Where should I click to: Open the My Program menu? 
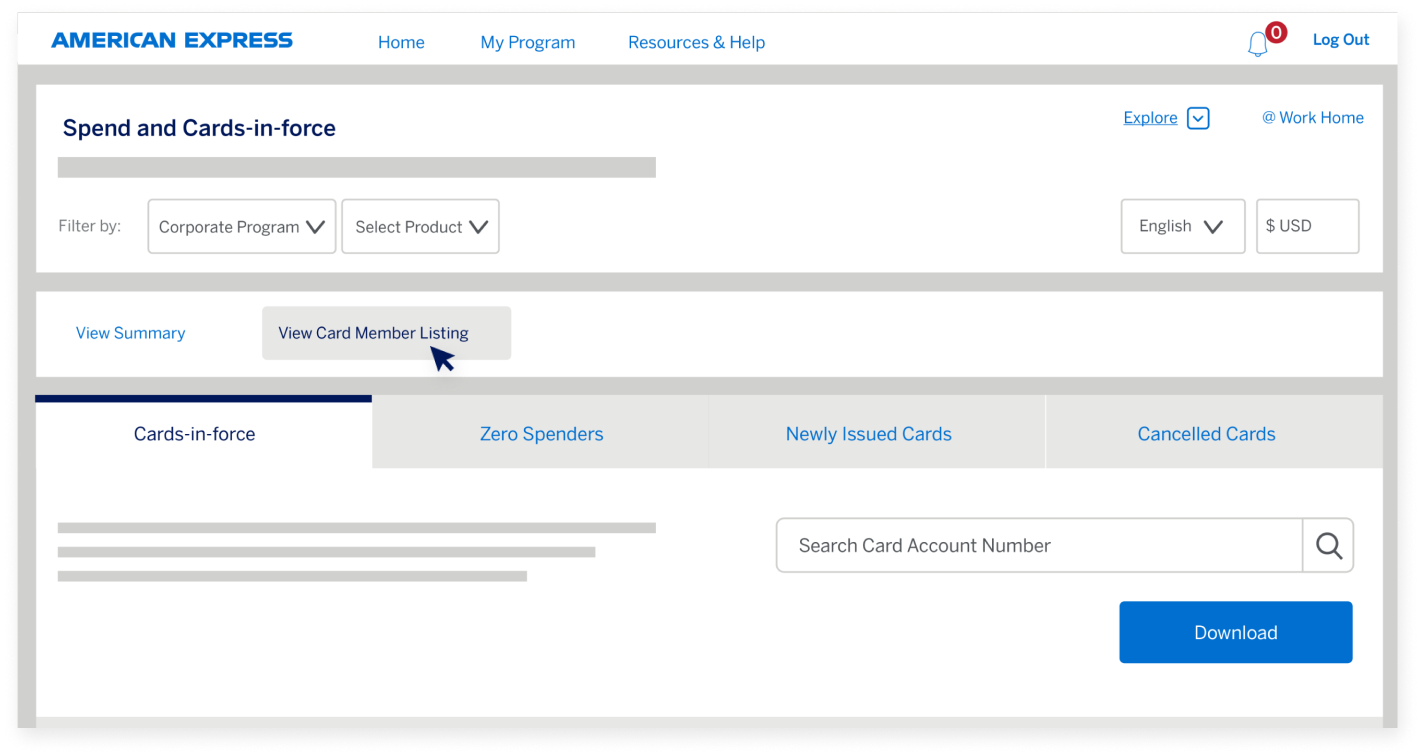pyautogui.click(x=527, y=42)
